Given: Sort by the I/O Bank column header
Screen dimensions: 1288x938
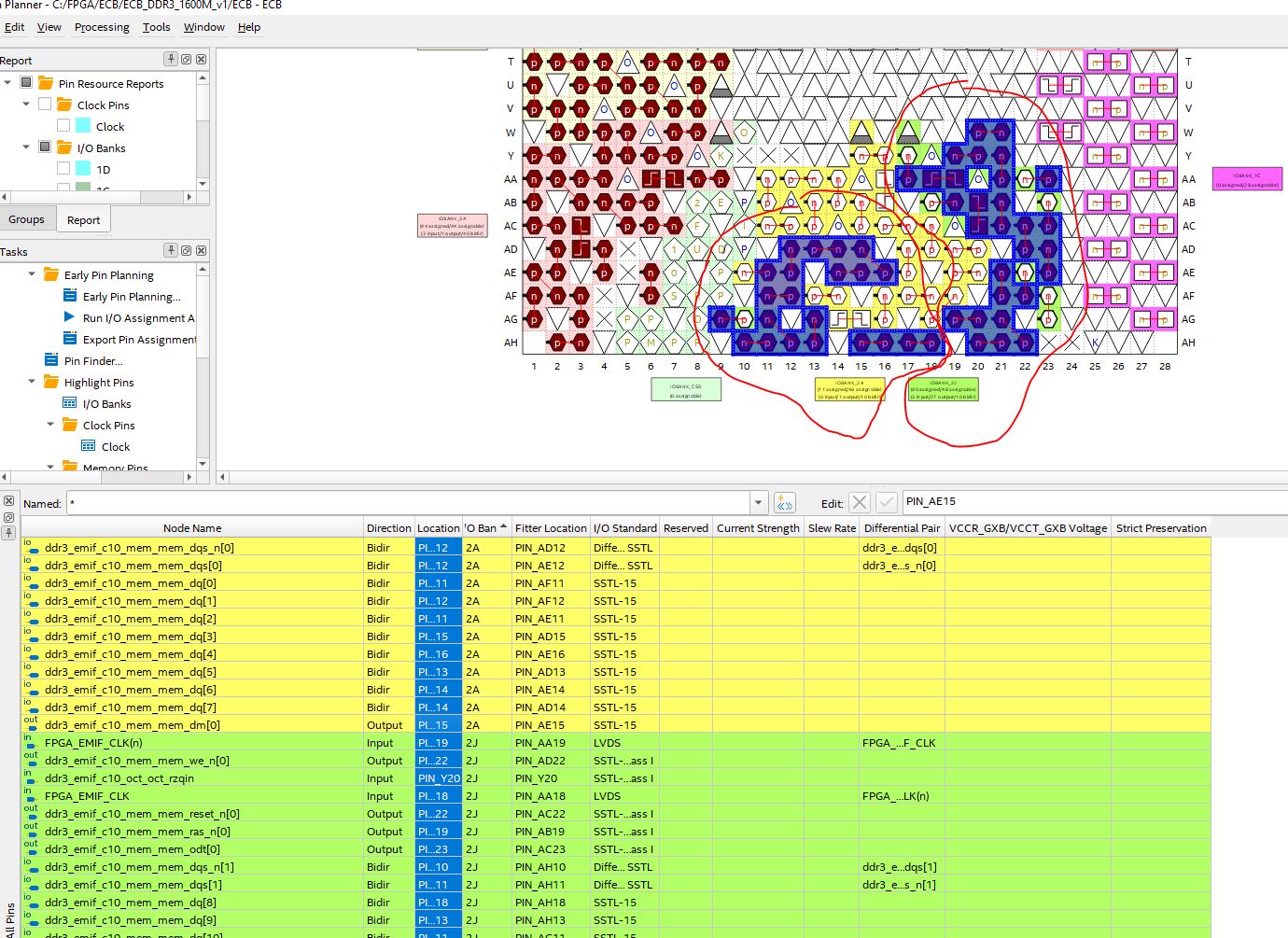Looking at the screenshot, I should point(486,528).
